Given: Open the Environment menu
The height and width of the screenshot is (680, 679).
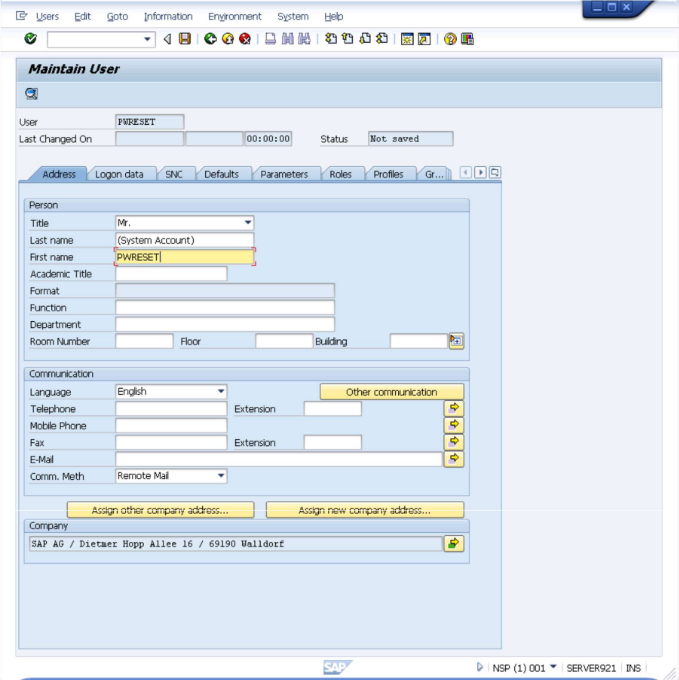Looking at the screenshot, I should click(x=234, y=16).
